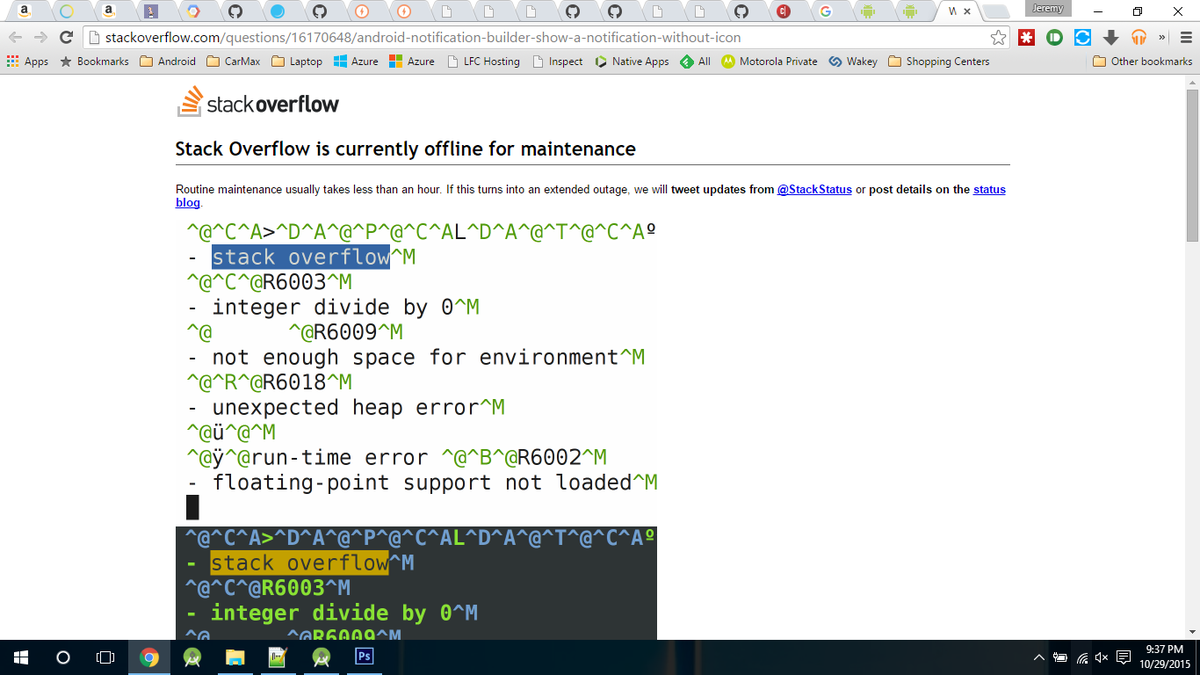The height and width of the screenshot is (675, 1200).
Task: Open the All bookmark
Action: click(696, 61)
